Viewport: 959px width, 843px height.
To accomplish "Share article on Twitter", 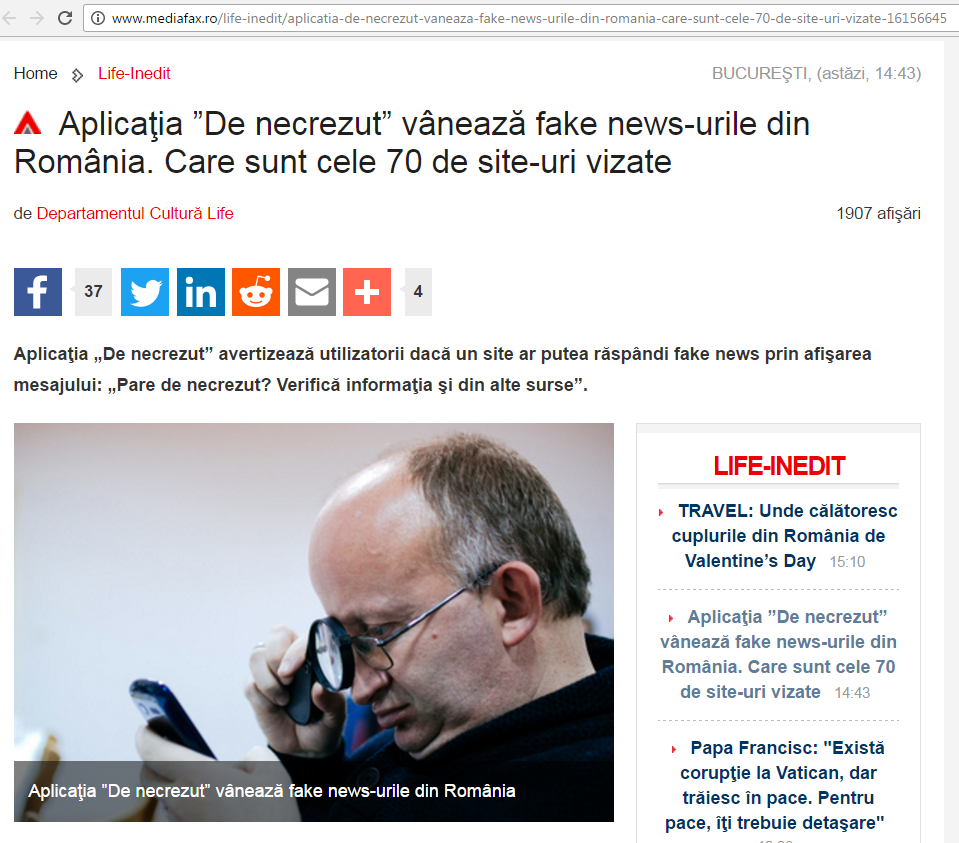I will pos(145,292).
